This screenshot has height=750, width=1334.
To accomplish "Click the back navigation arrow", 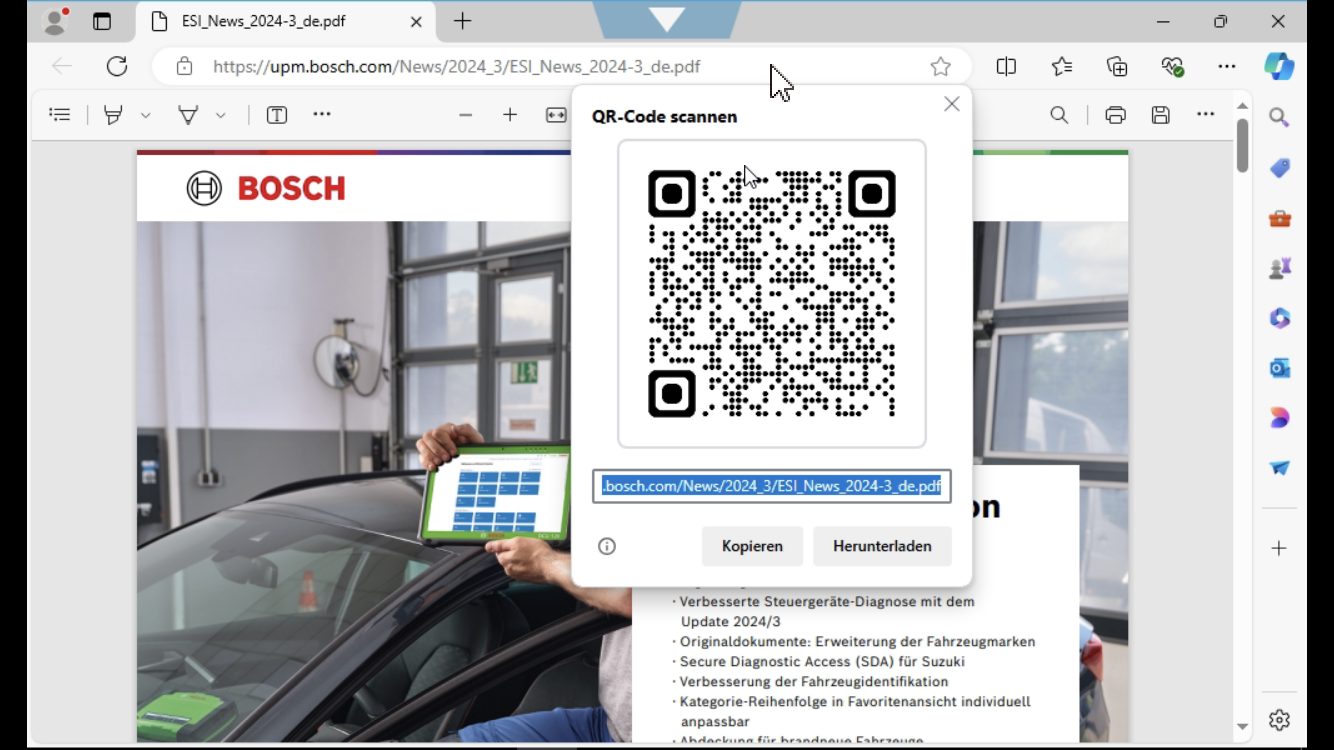I will click(x=62, y=66).
